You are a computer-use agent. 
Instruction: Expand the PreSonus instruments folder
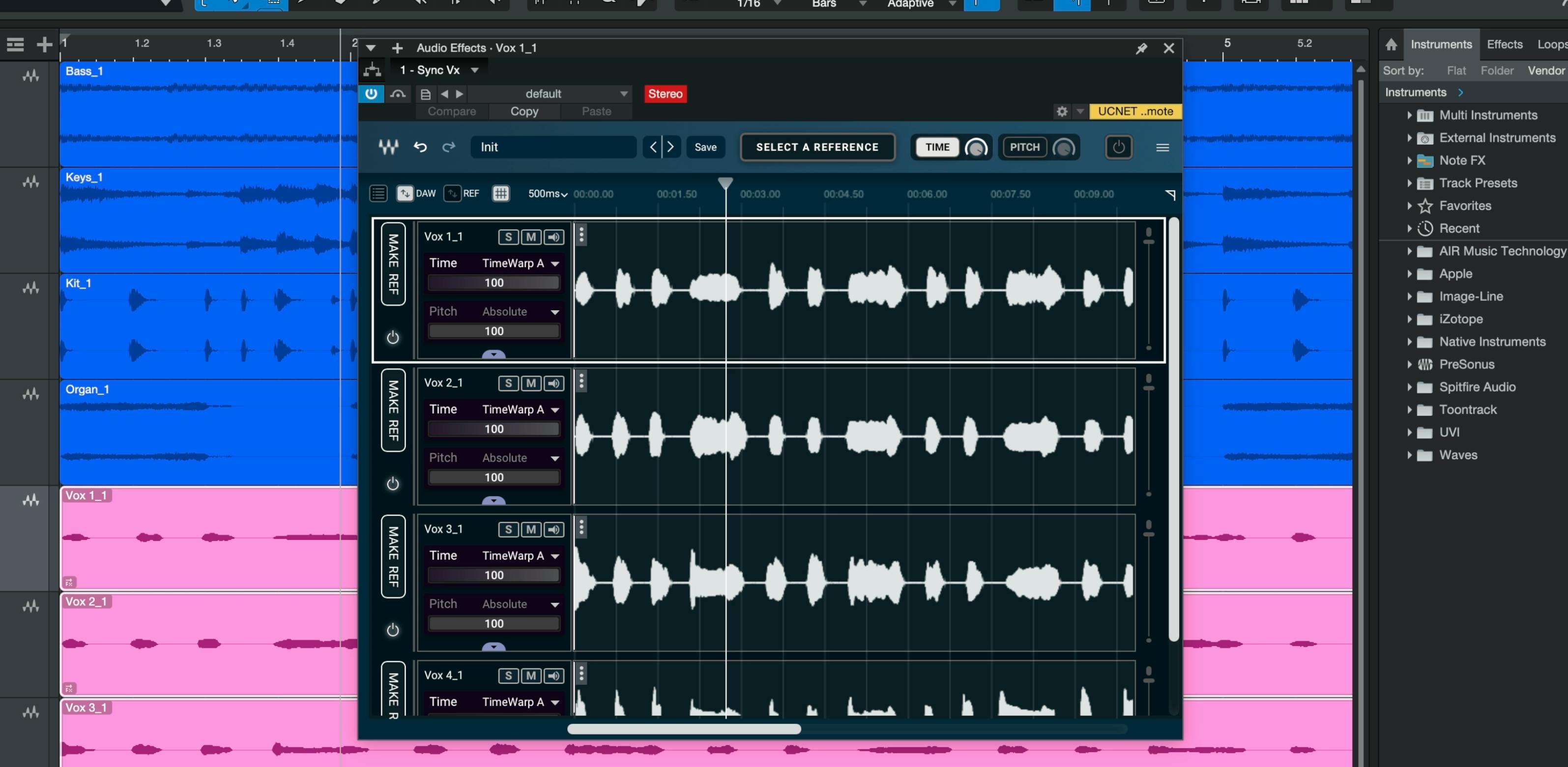pos(1409,364)
